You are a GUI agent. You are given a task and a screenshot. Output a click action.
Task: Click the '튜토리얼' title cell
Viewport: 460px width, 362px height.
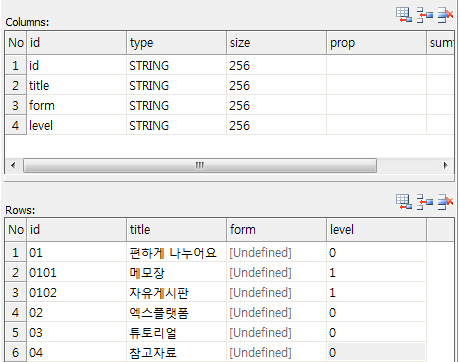click(x=176, y=332)
